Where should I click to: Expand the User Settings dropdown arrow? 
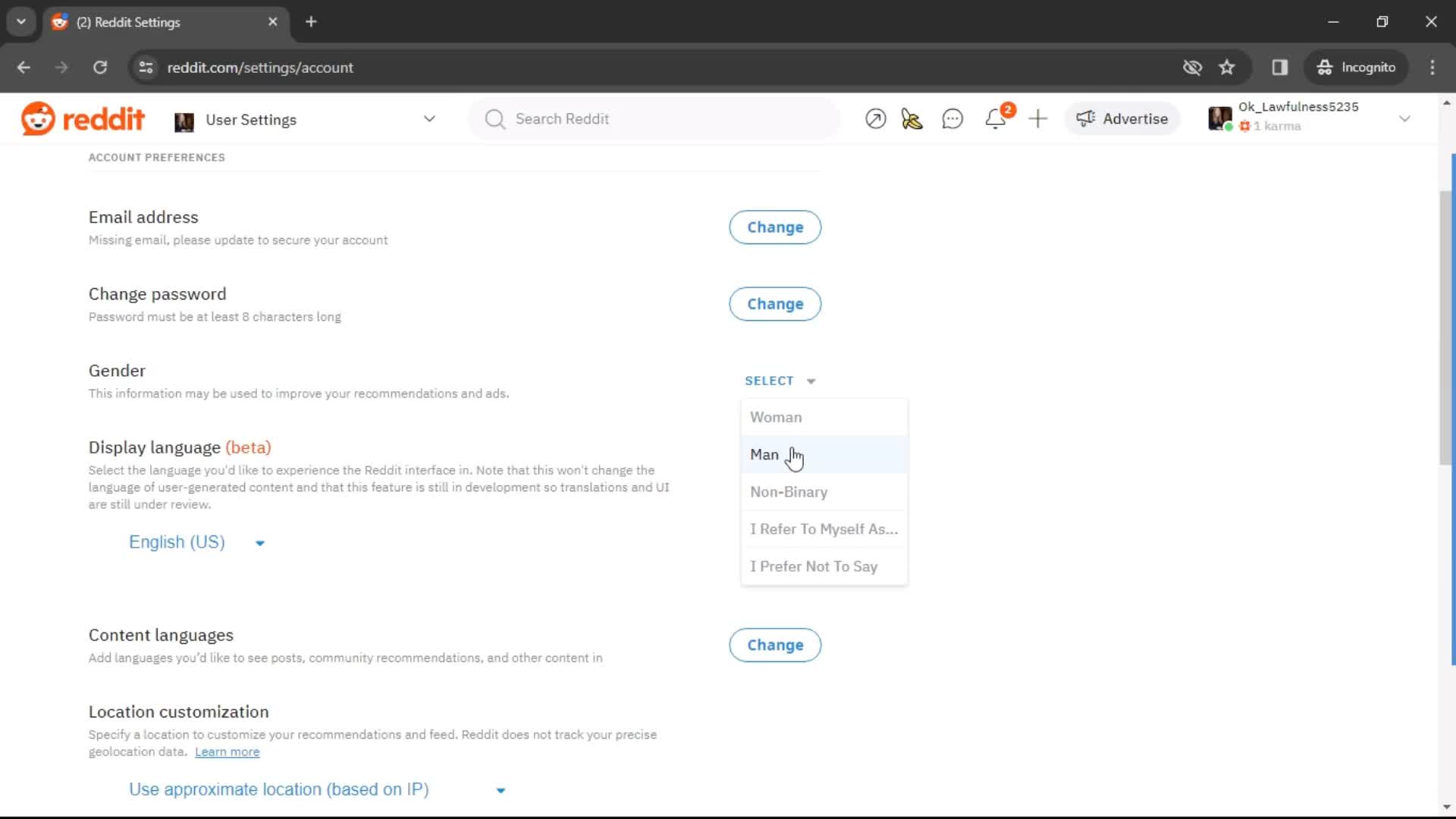429,119
